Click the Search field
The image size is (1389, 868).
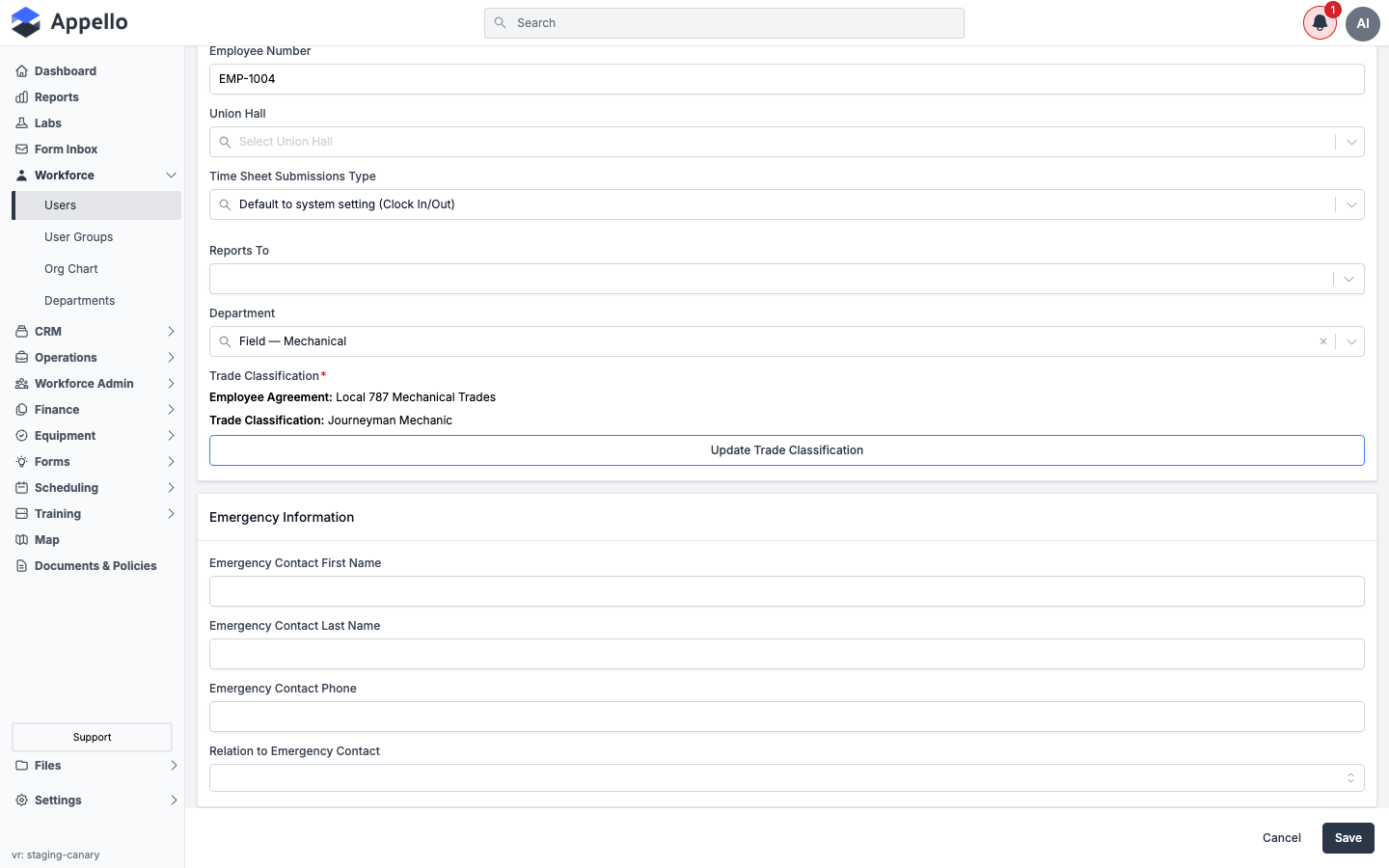pos(724,23)
